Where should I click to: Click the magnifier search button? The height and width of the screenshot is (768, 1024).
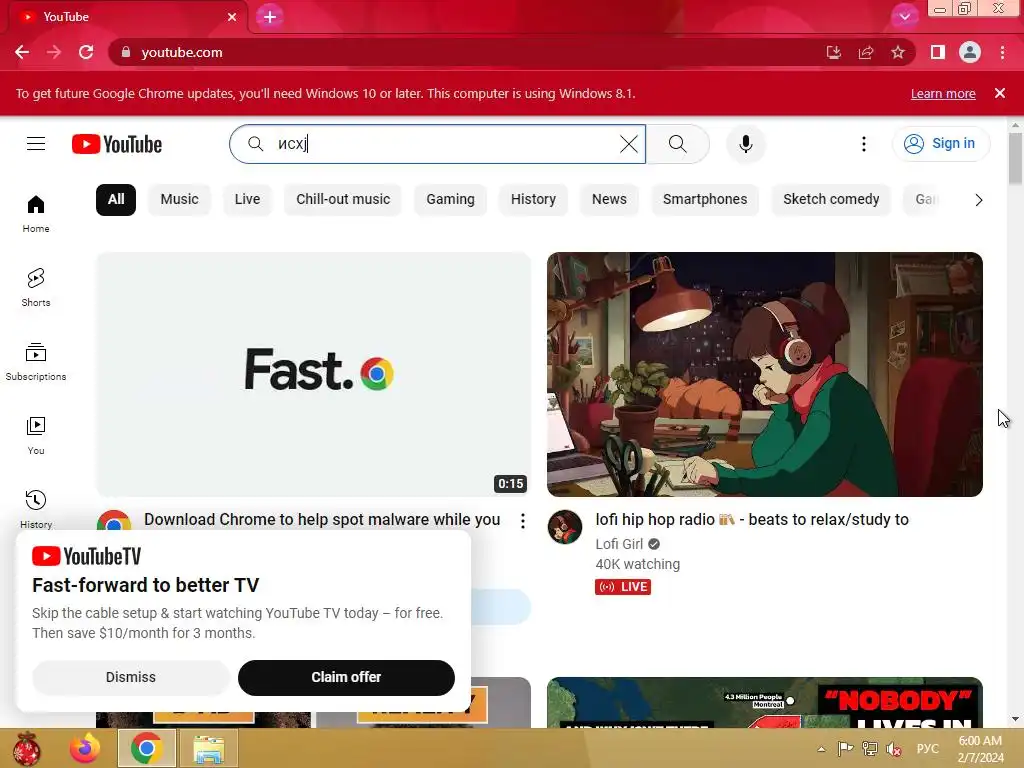click(x=677, y=144)
